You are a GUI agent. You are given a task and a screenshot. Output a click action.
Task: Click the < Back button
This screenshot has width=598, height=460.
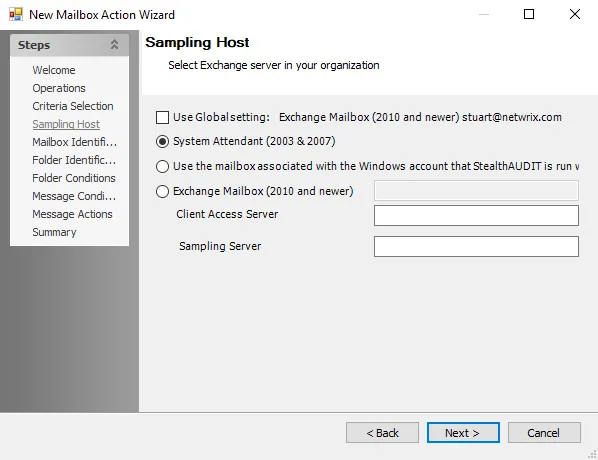(x=382, y=433)
